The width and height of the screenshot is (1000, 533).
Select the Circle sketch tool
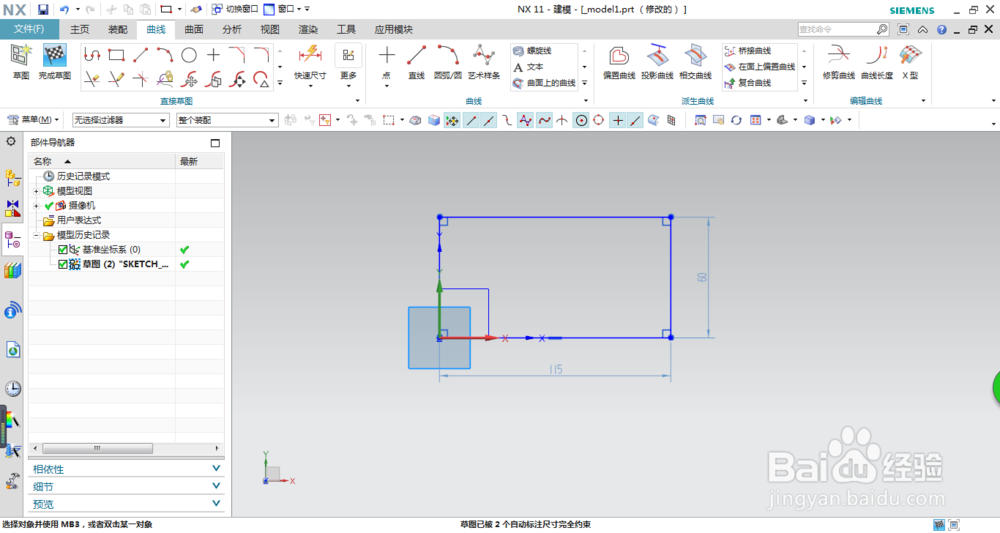(x=189, y=55)
